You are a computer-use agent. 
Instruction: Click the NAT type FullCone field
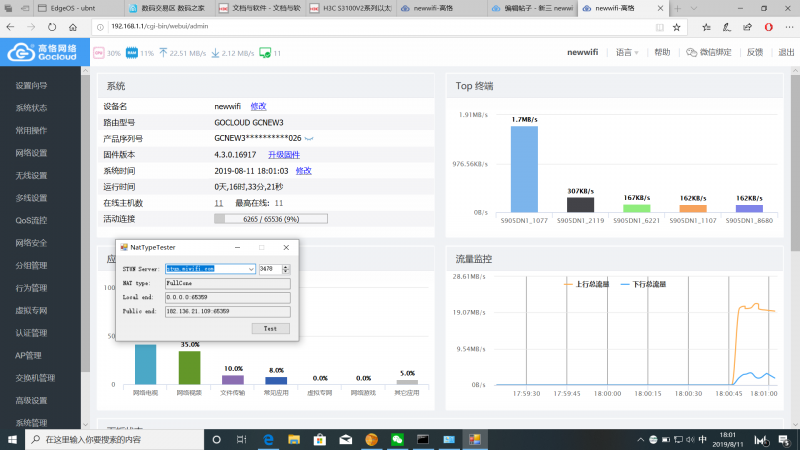click(x=228, y=283)
